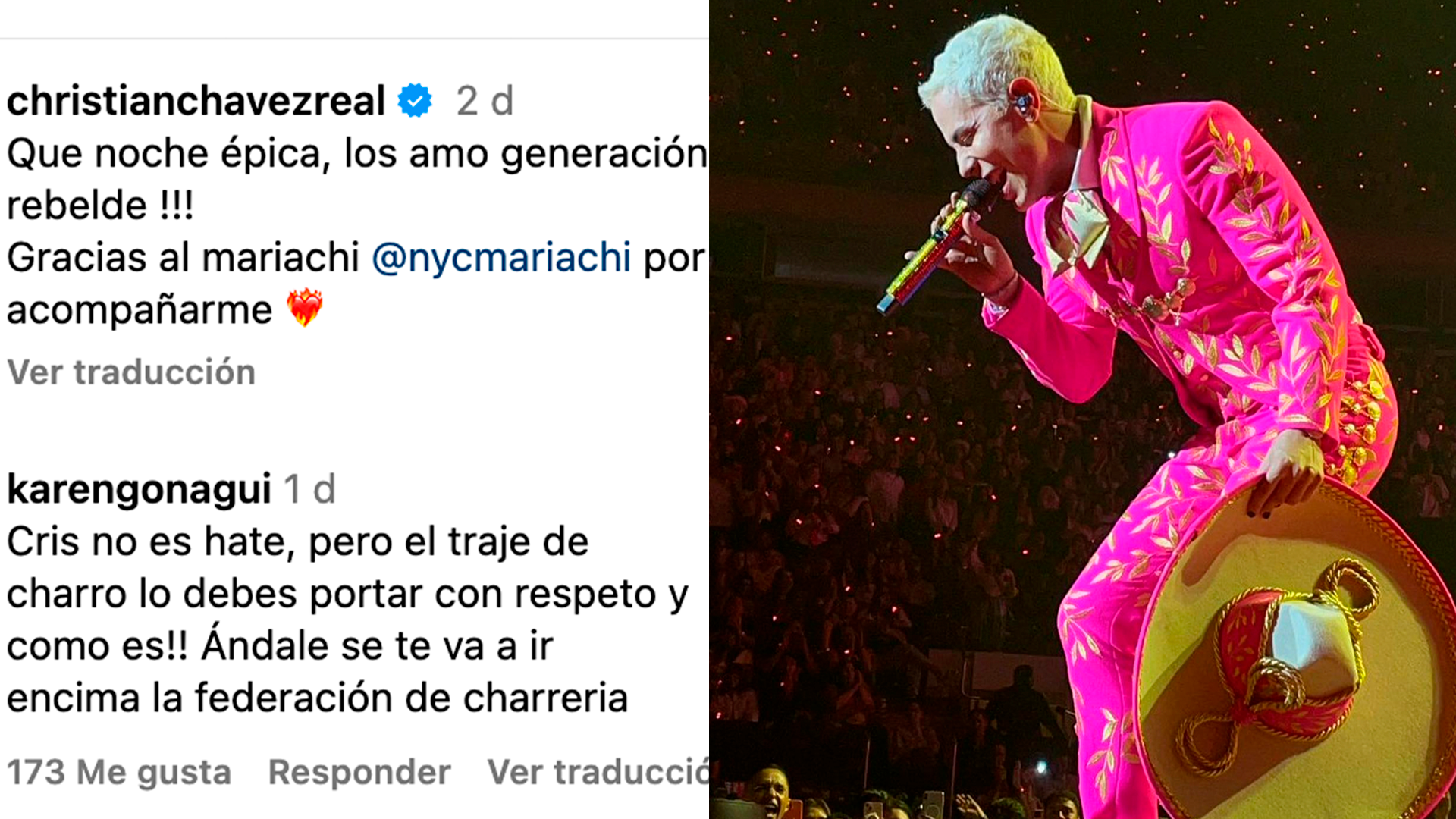Image resolution: width=1456 pixels, height=819 pixels.
Task: Click the 1 d timestamp on karengonagui comment
Action: (x=309, y=489)
